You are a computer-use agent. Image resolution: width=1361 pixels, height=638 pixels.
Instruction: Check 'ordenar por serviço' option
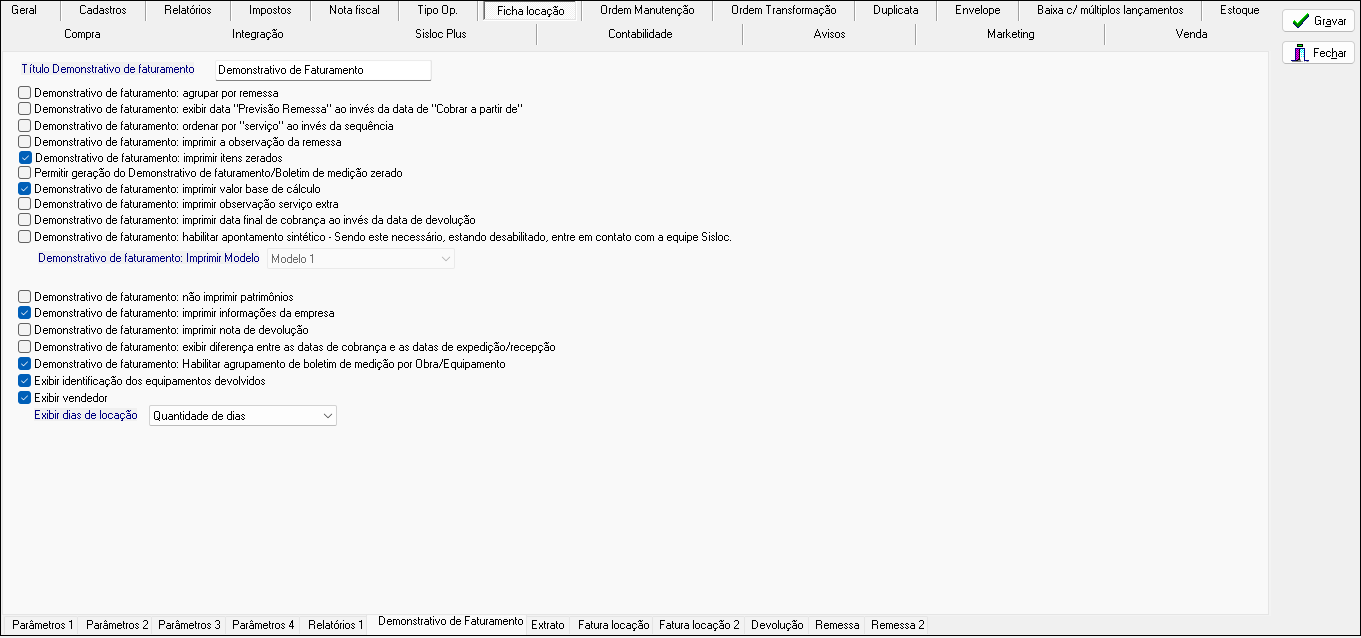click(25, 126)
